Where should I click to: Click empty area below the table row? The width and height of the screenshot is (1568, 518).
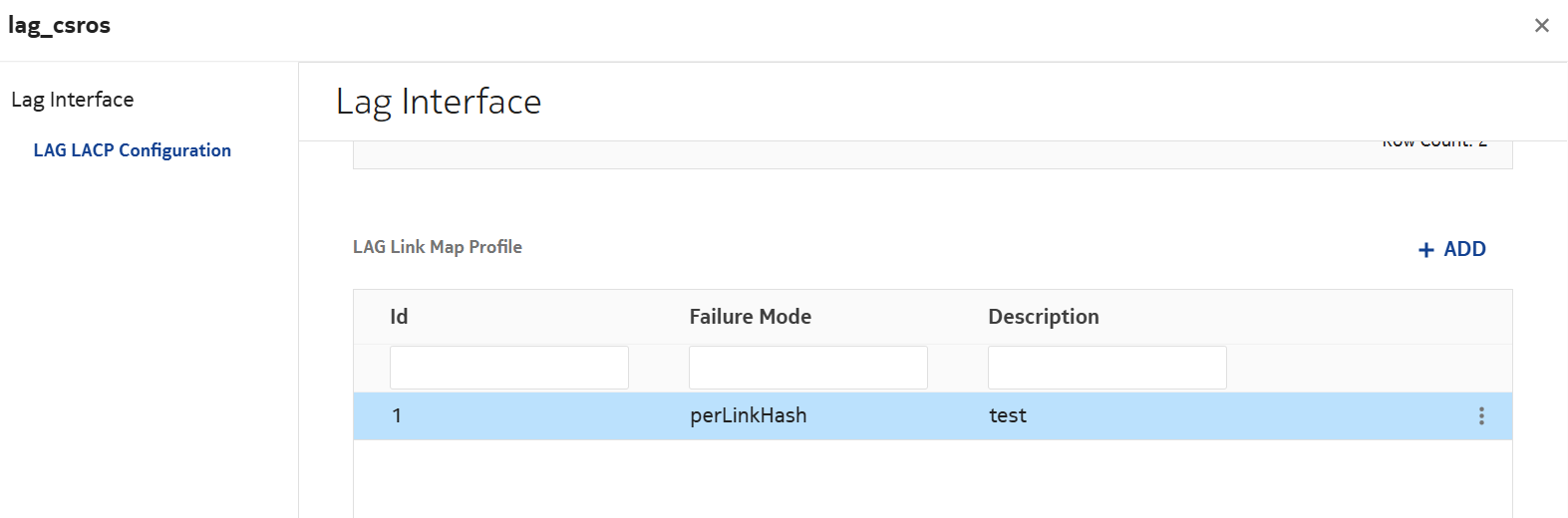pyautogui.click(x=932, y=478)
